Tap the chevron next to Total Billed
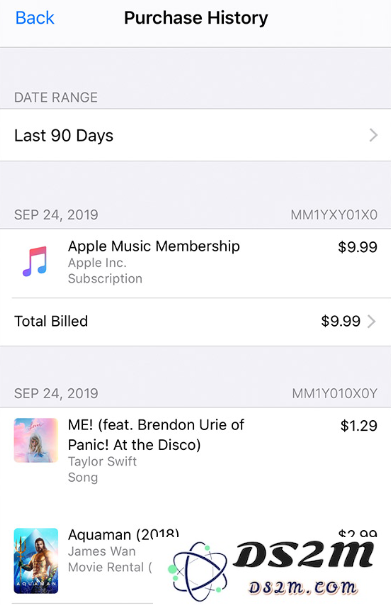 click(x=371, y=321)
